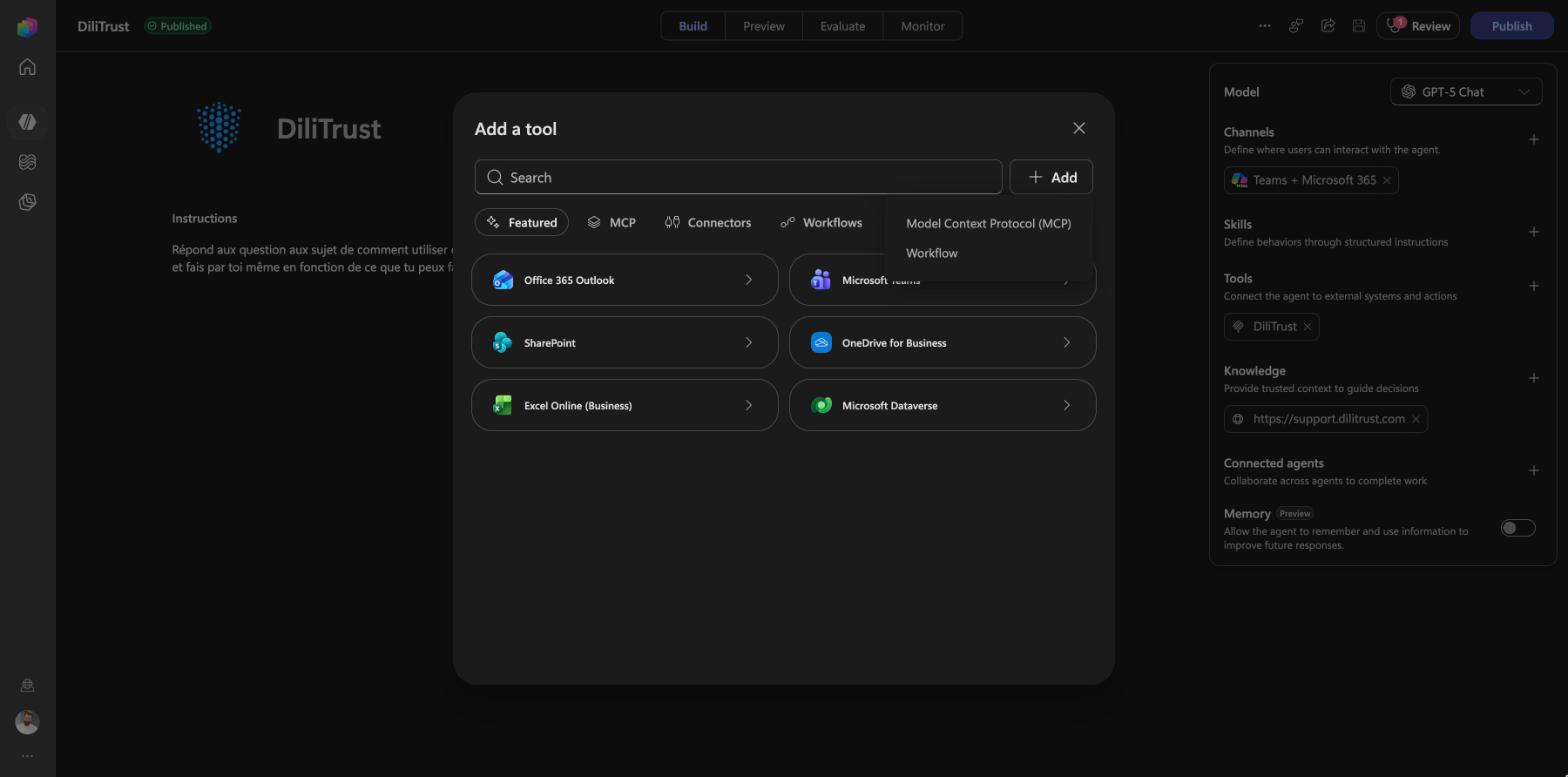1568x777 pixels.
Task: Show the Workflows tab
Action: coord(821,222)
